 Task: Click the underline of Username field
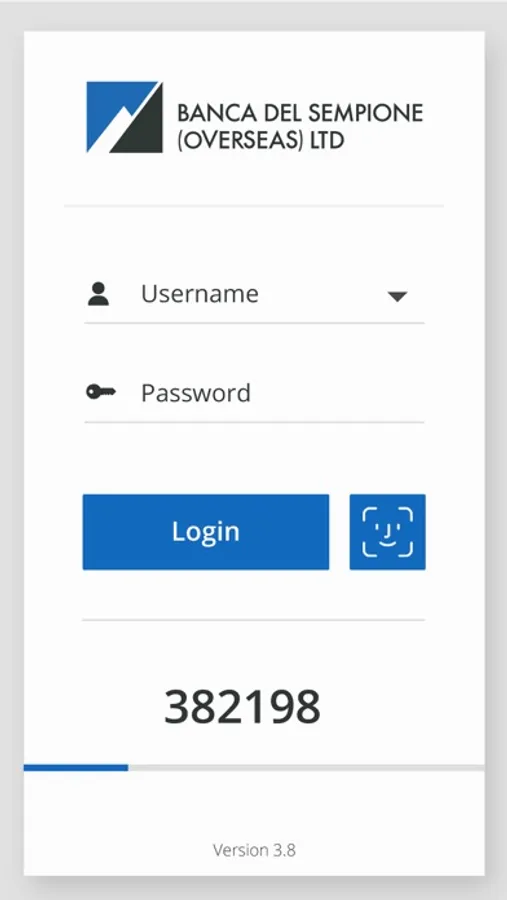pos(254,323)
